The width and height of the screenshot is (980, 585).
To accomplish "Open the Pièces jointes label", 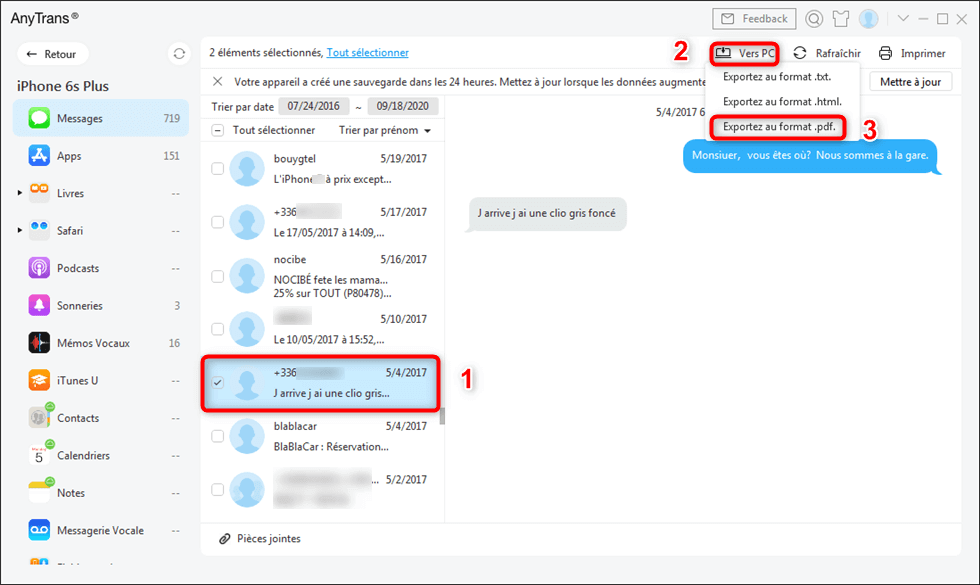I will pos(269,539).
